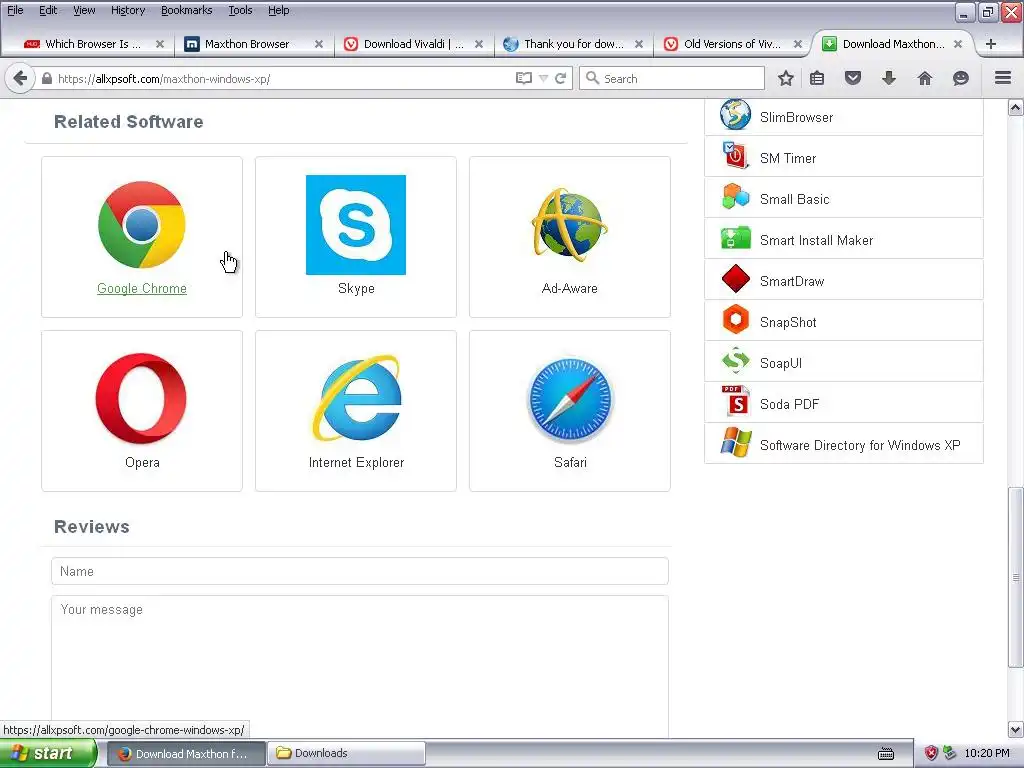Image resolution: width=1024 pixels, height=768 pixels.
Task: Click the Your message text area
Action: (360, 666)
